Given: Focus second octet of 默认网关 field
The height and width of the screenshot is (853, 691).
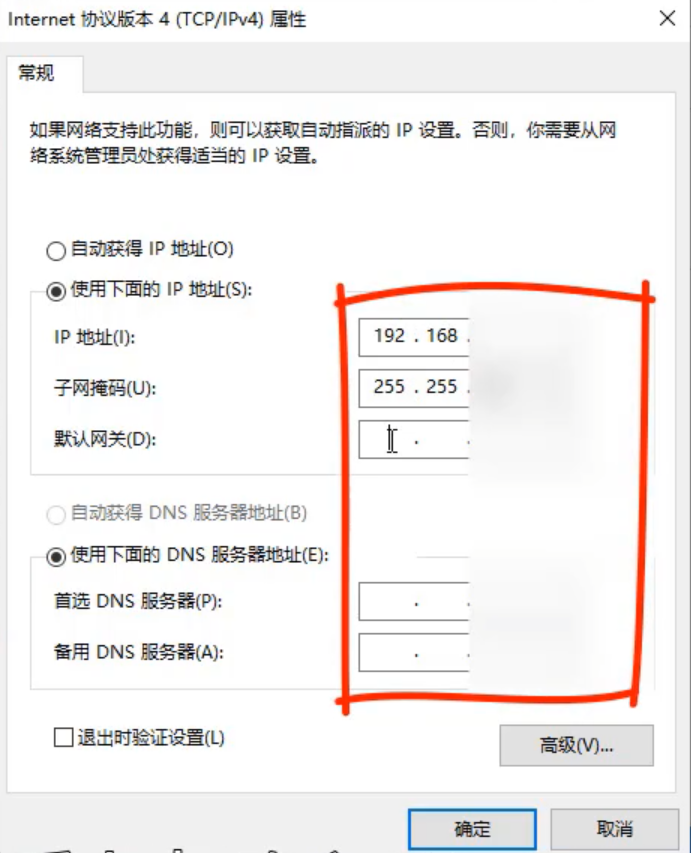Looking at the screenshot, I should [441, 440].
